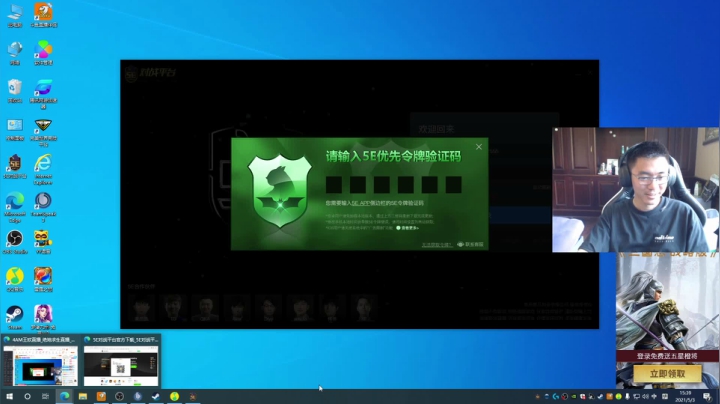Open the blue stacked-layers browser desktop shortcut
Viewport: 720px width, 404px height.
click(43, 94)
